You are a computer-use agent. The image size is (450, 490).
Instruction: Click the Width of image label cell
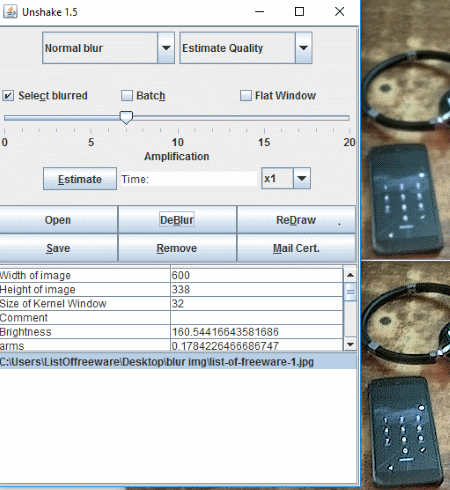click(85, 275)
